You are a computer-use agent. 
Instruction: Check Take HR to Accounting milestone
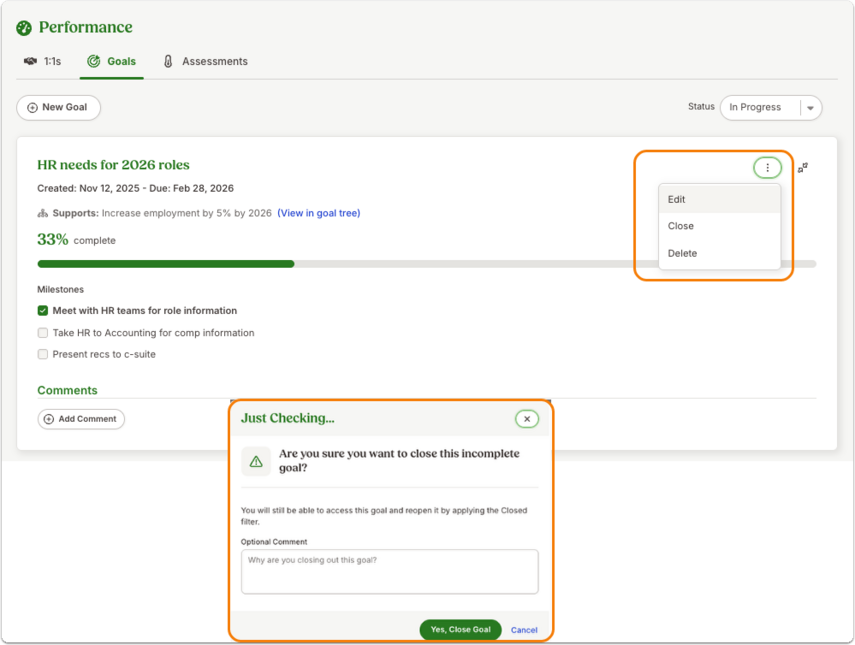[43, 333]
